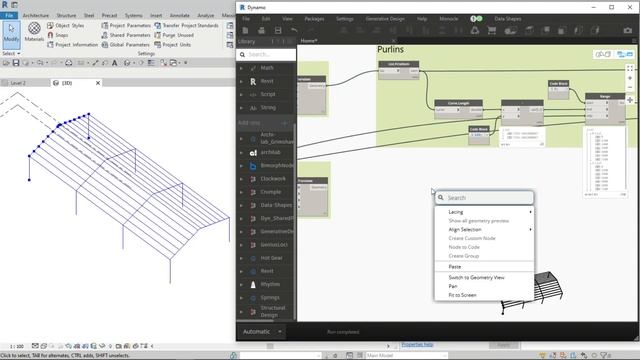Open the Automatic run mode dropdown

coord(262,332)
